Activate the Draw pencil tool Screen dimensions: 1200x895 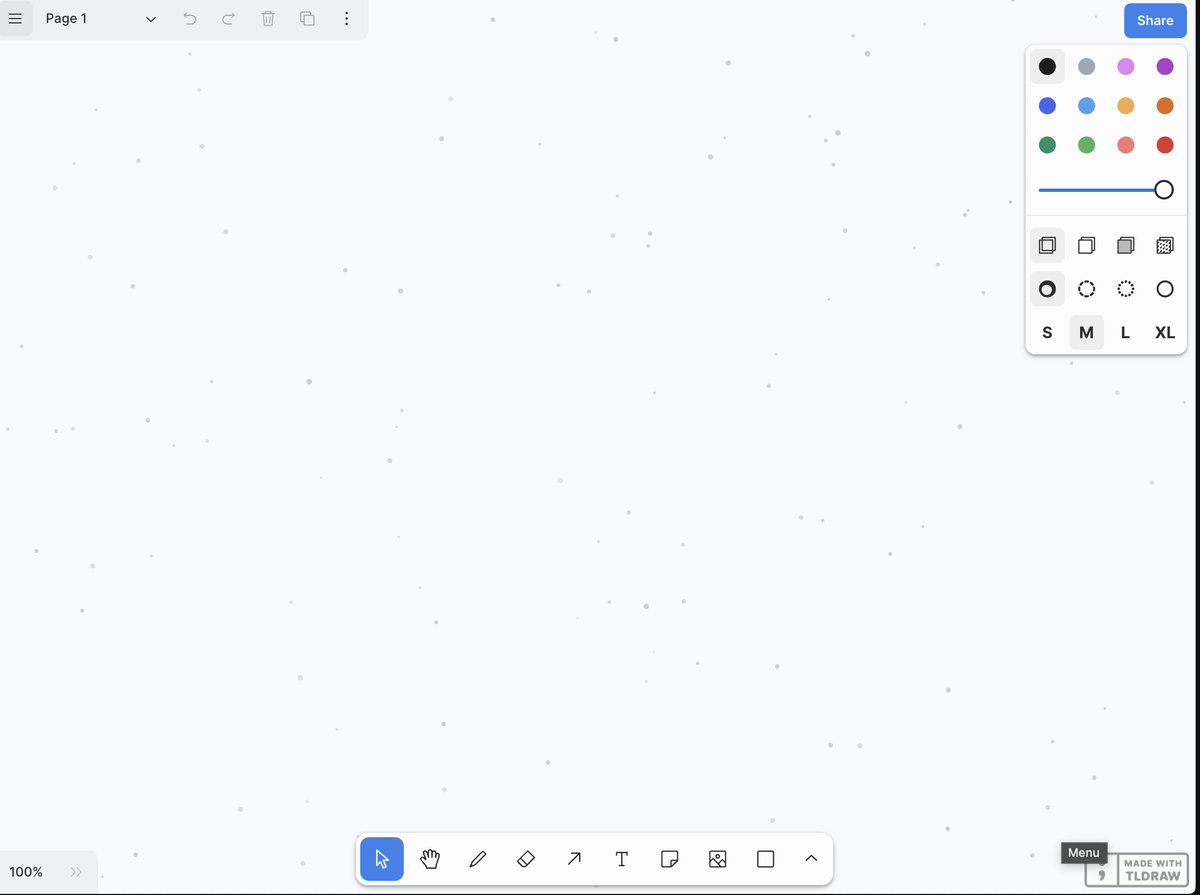[x=478, y=859]
